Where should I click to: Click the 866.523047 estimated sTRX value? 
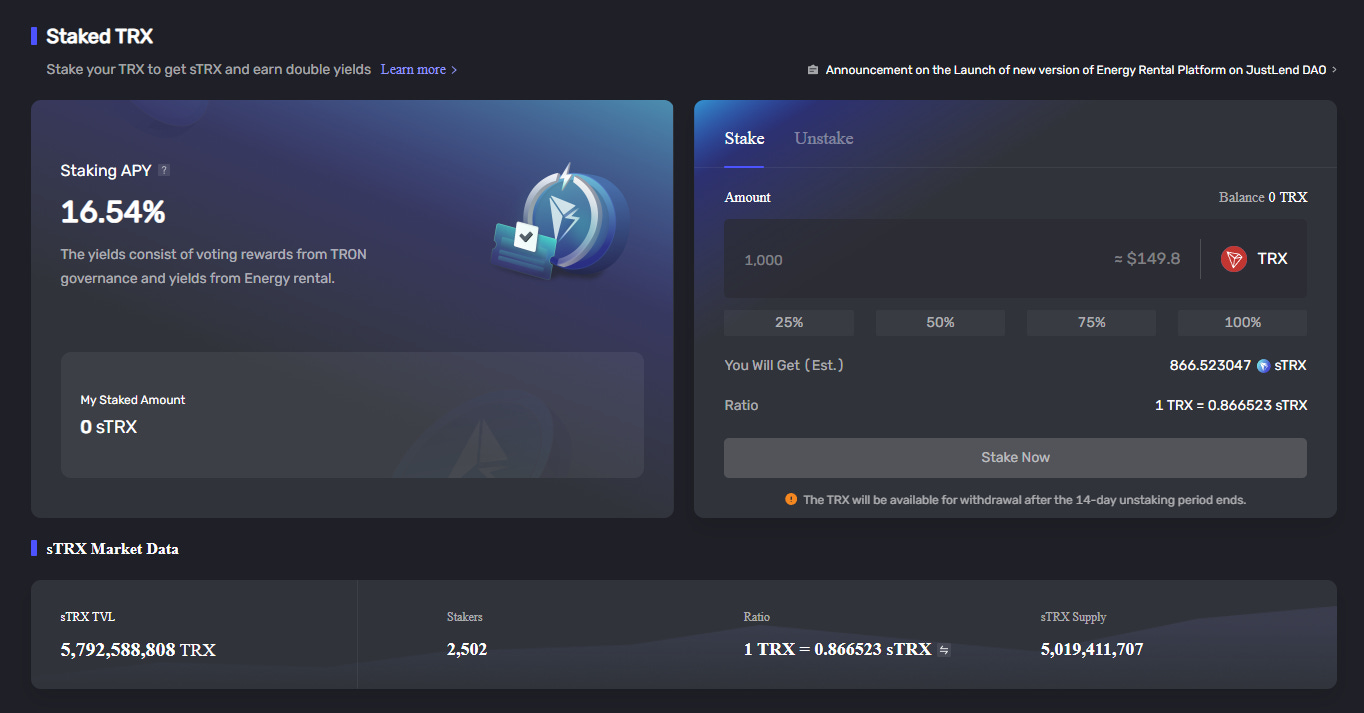1210,365
